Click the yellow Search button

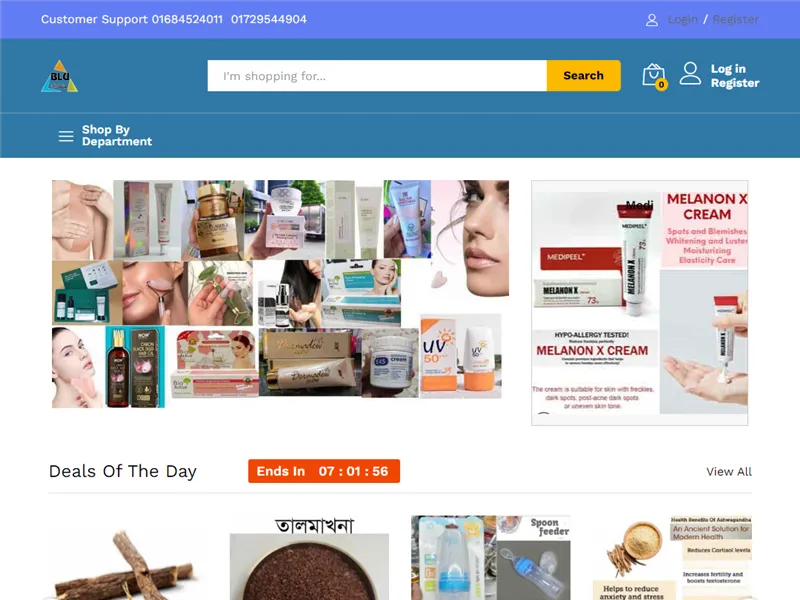click(x=584, y=76)
